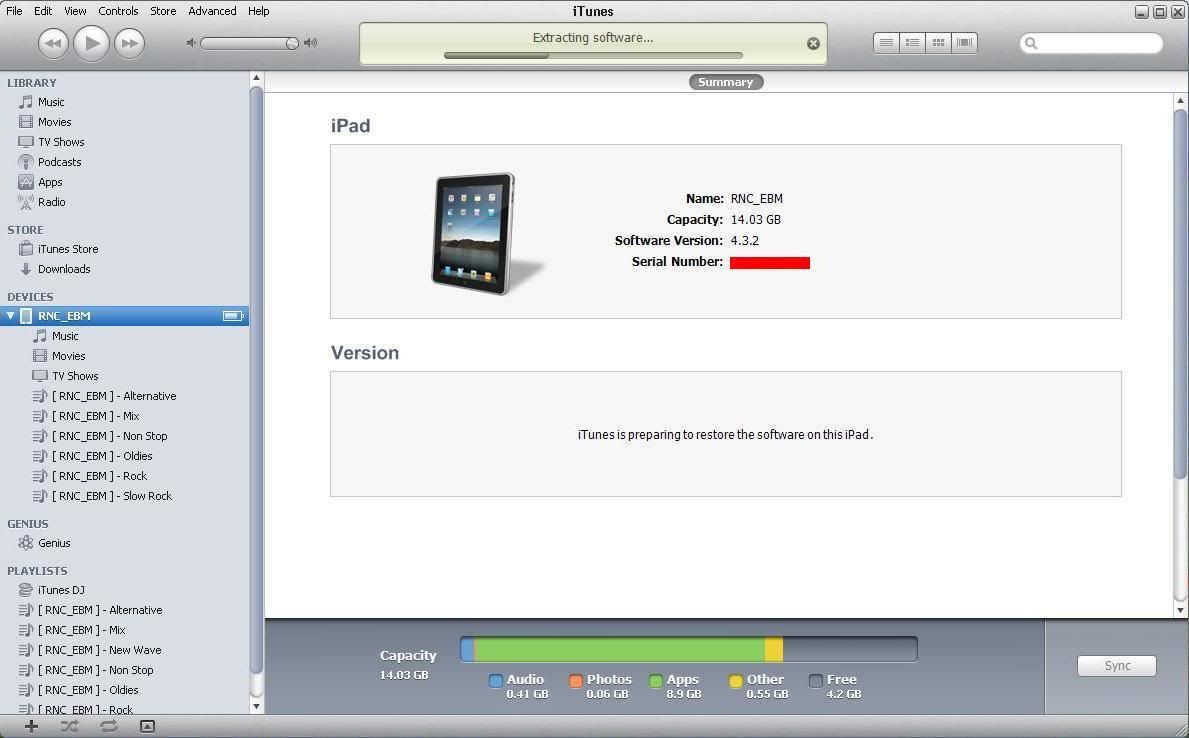This screenshot has width=1189, height=738.
Task: Click the Free space legend swatch
Action: 816,680
